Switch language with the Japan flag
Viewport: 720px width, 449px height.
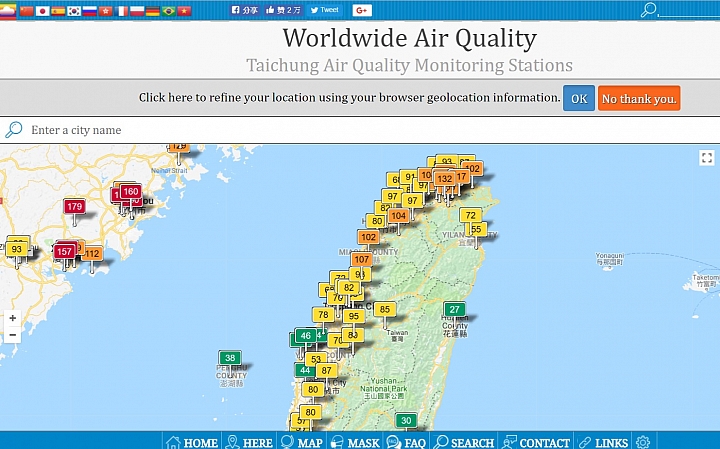[42, 11]
